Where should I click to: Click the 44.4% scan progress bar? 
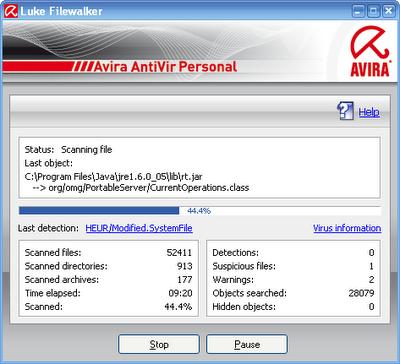(x=200, y=211)
